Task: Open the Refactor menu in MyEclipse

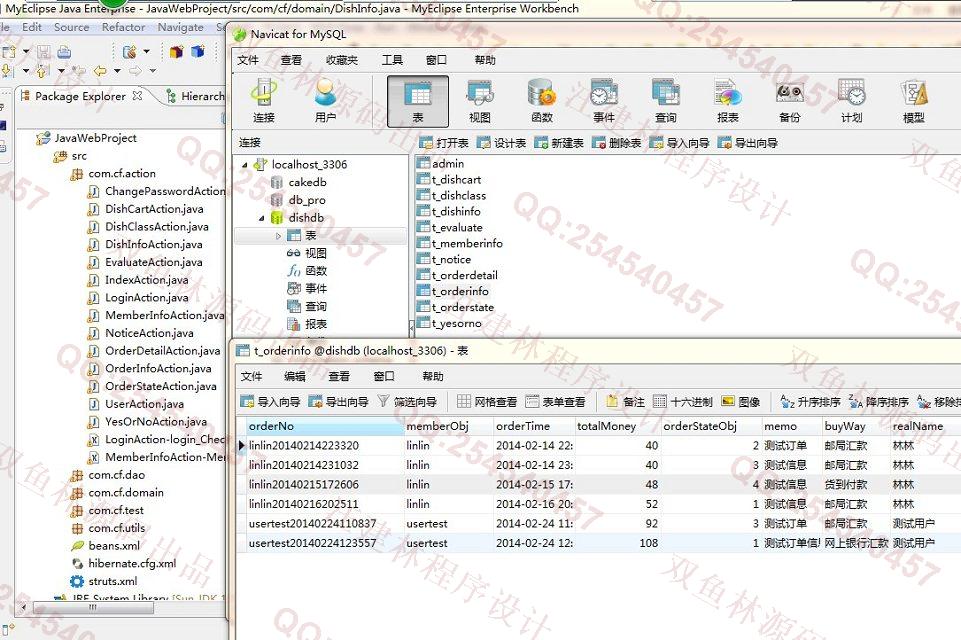Action: tap(124, 27)
